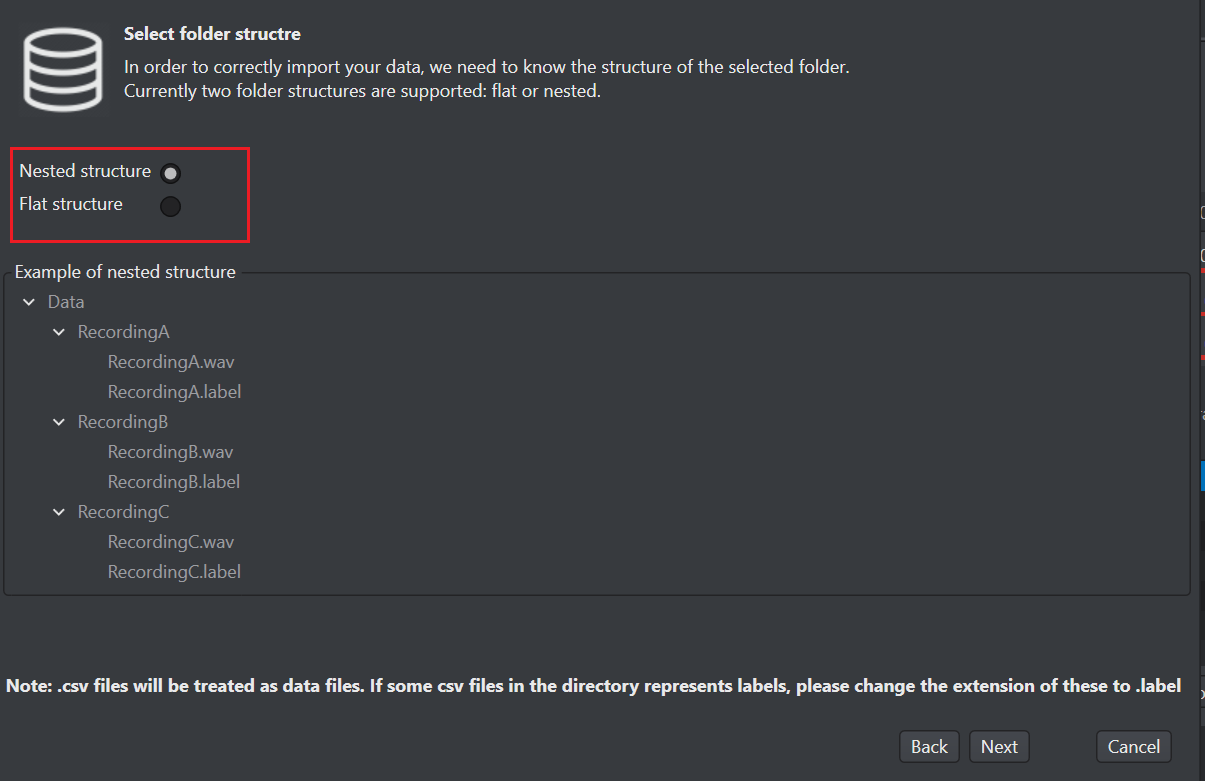Click the database stack icon
The width and height of the screenshot is (1205, 781).
click(x=64, y=68)
